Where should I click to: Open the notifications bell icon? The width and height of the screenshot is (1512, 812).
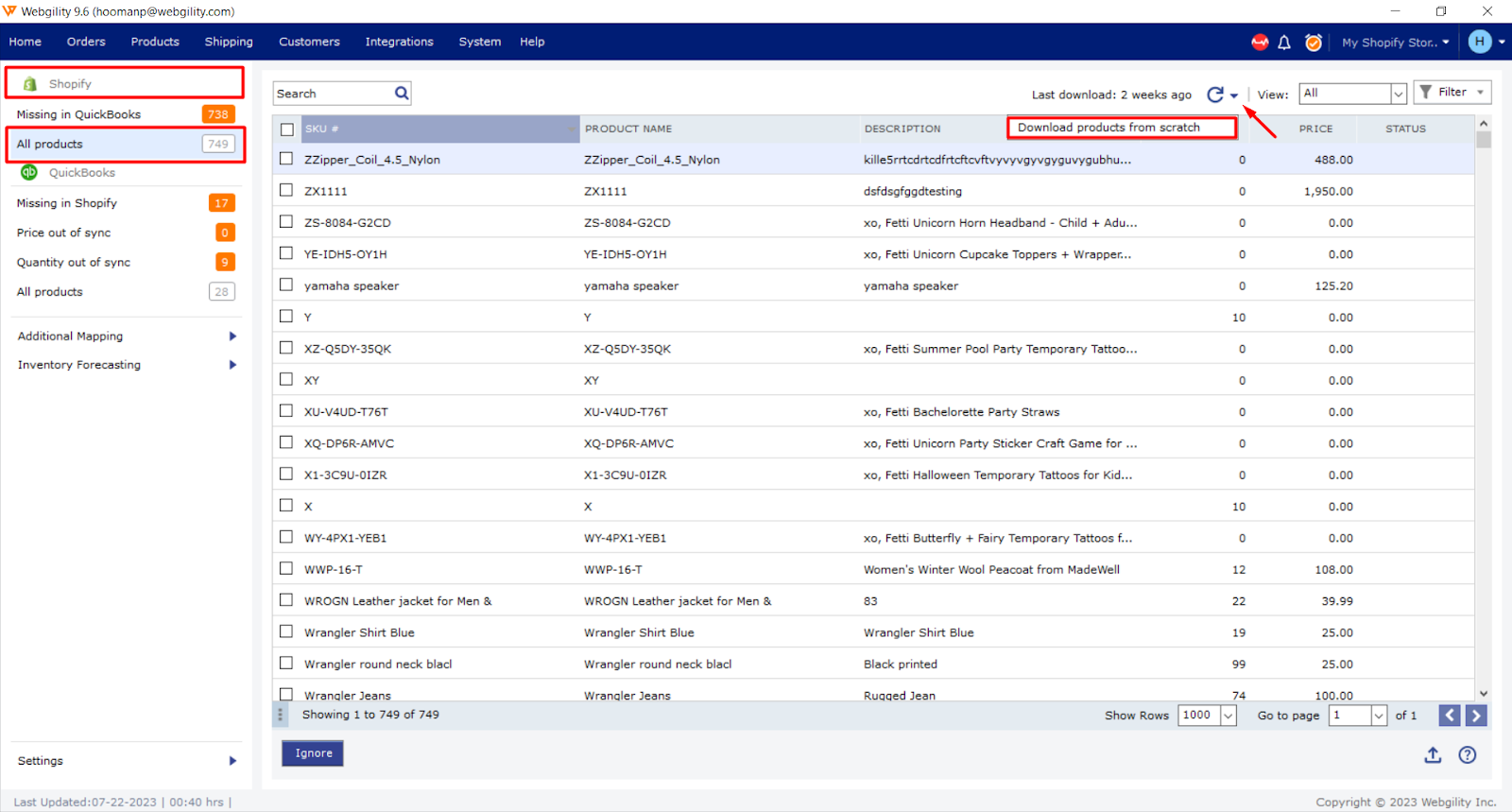1284,43
